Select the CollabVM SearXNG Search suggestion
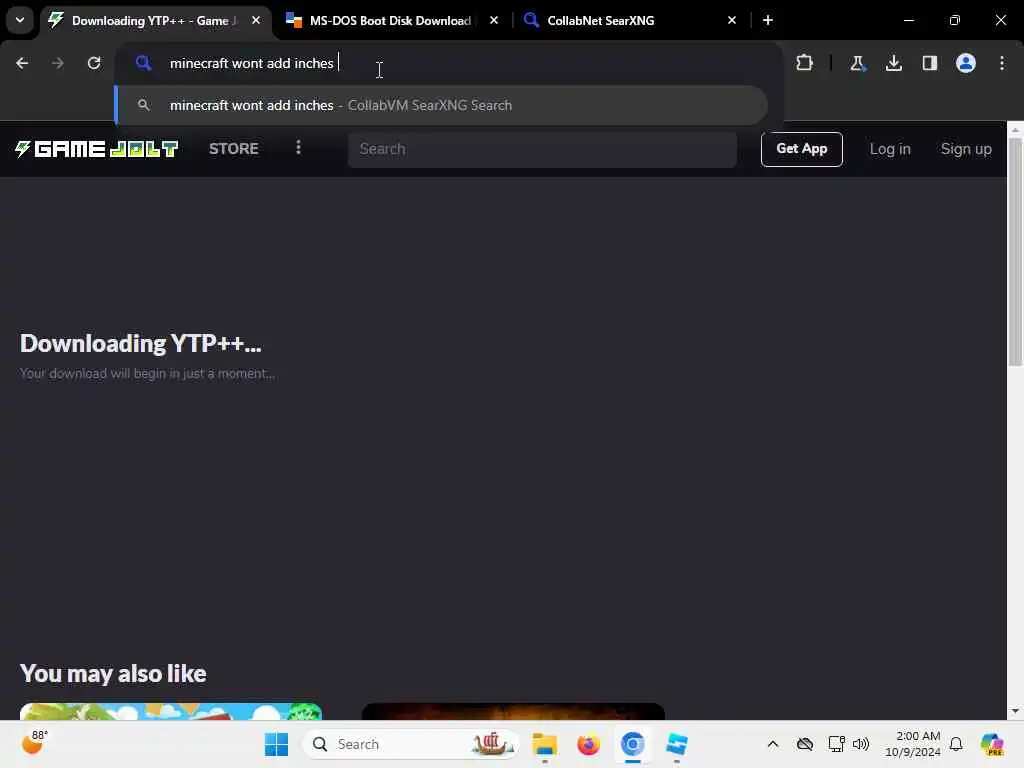This screenshot has width=1024, height=768. coord(441,105)
